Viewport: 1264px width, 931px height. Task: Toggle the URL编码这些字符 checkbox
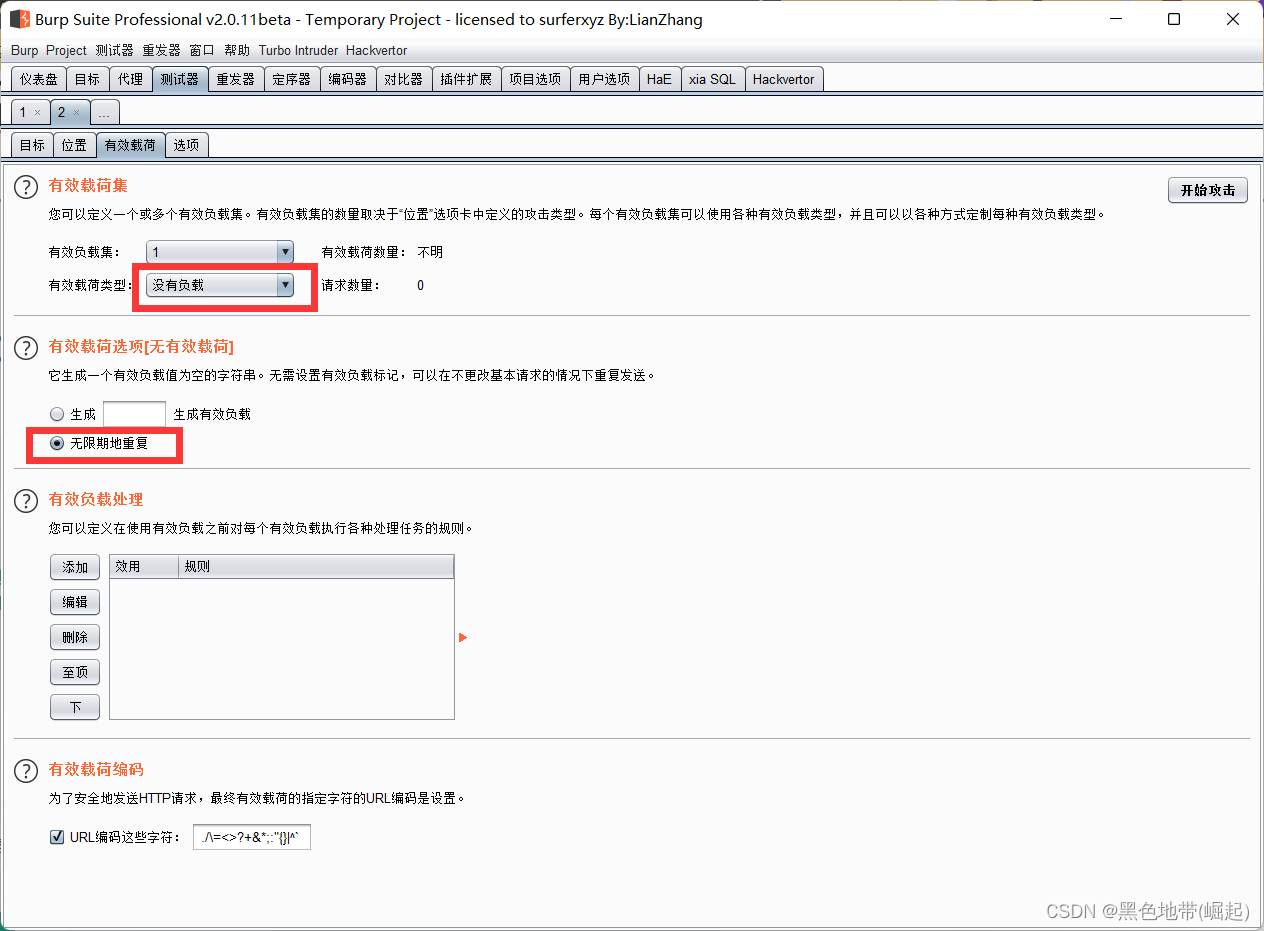pyautogui.click(x=57, y=837)
